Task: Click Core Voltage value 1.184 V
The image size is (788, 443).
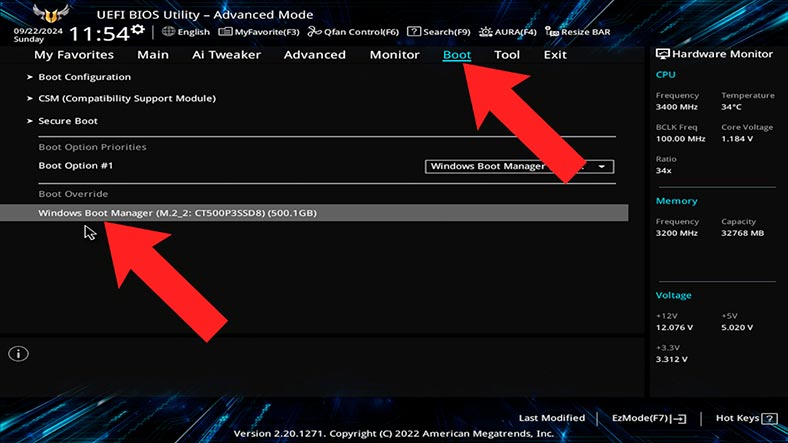Action: [x=737, y=139]
